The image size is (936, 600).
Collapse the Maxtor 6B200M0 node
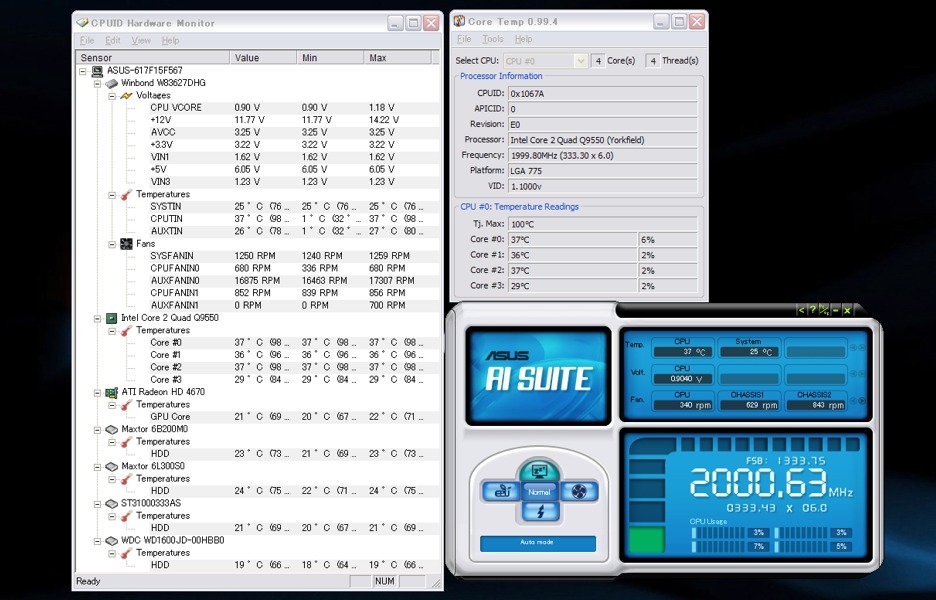click(x=97, y=430)
